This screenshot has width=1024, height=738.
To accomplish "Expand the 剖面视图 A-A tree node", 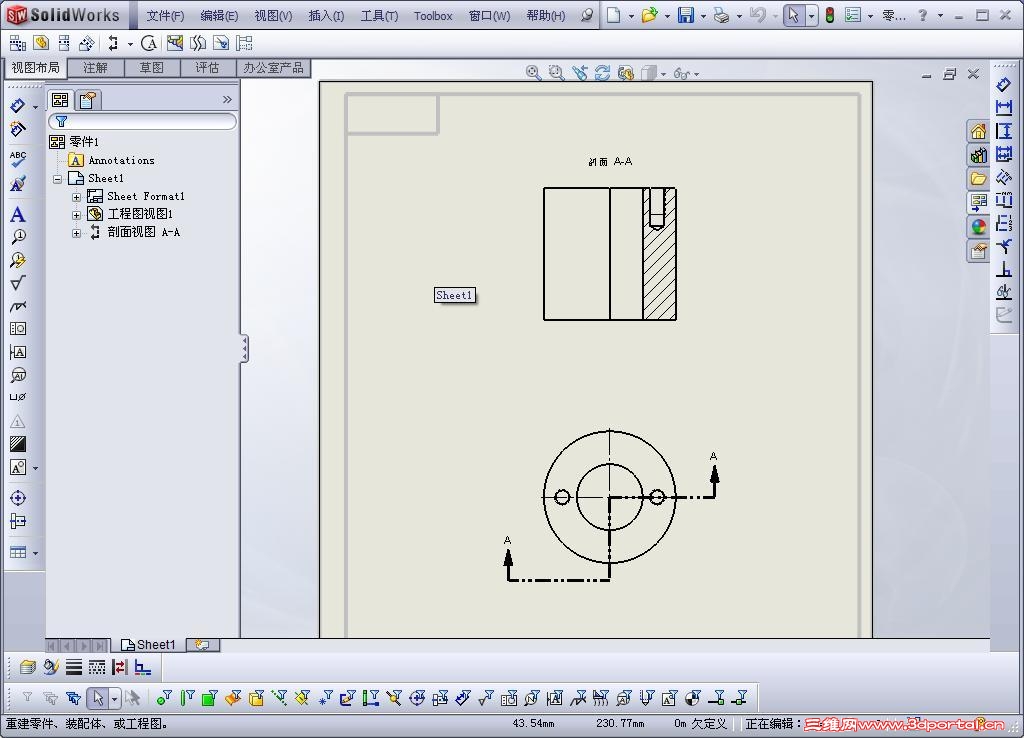I will click(x=76, y=233).
